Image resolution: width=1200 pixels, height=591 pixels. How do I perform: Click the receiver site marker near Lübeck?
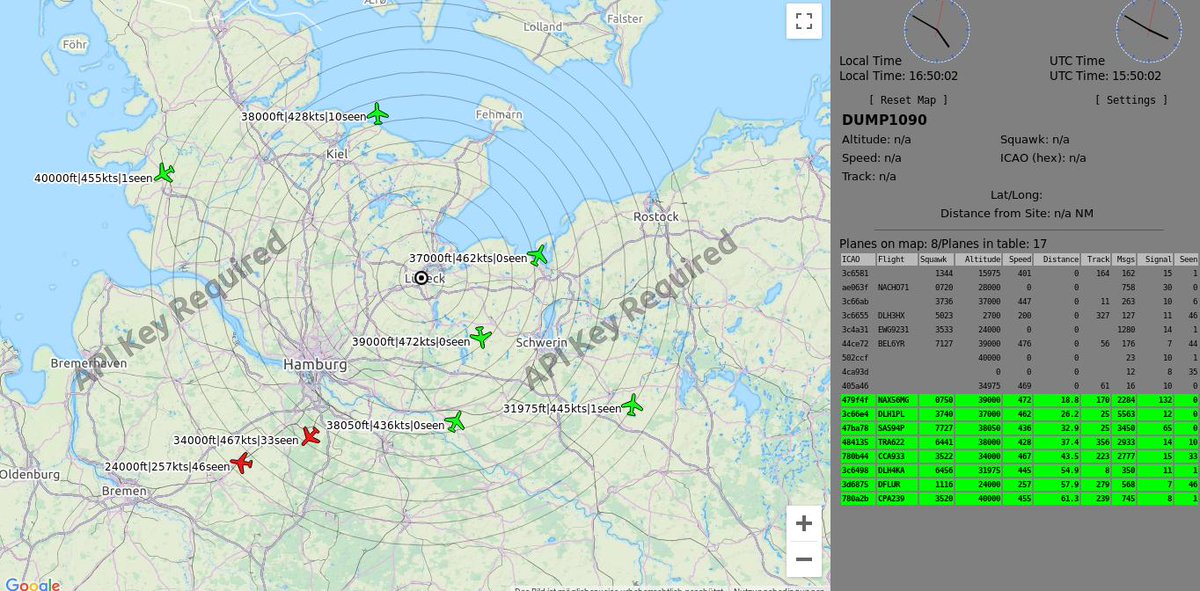point(422,278)
